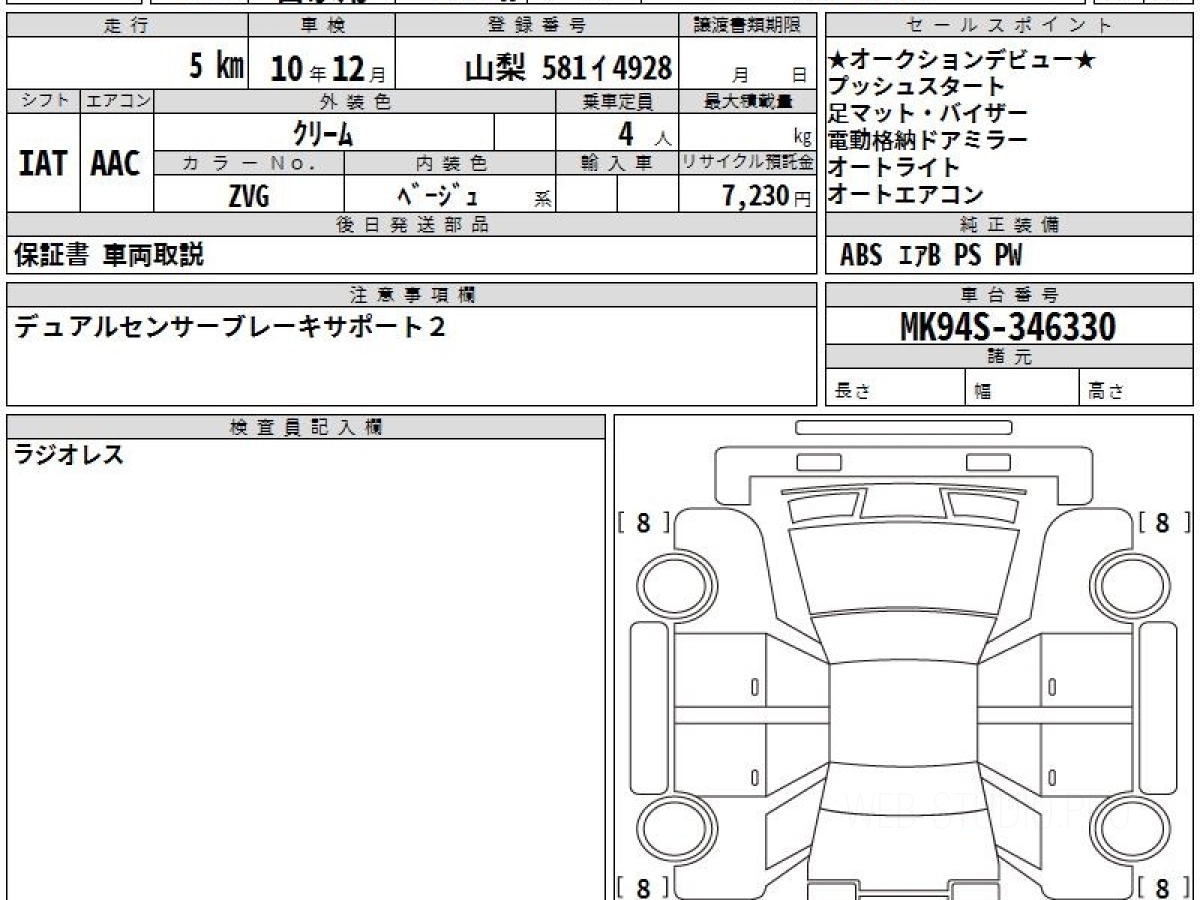Select the color number ZVG
1200x900 pixels.
tap(248, 197)
